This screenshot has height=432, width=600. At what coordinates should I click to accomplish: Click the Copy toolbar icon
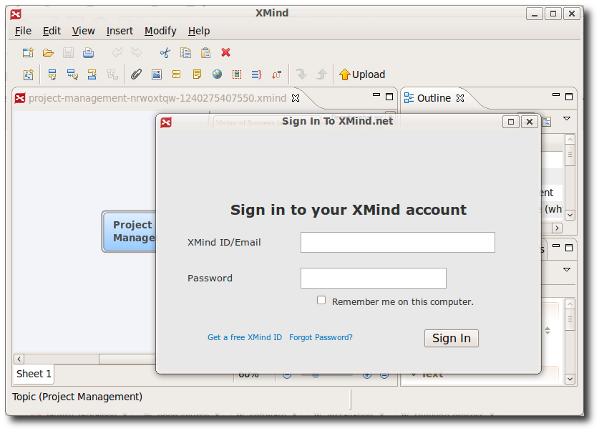(x=186, y=52)
